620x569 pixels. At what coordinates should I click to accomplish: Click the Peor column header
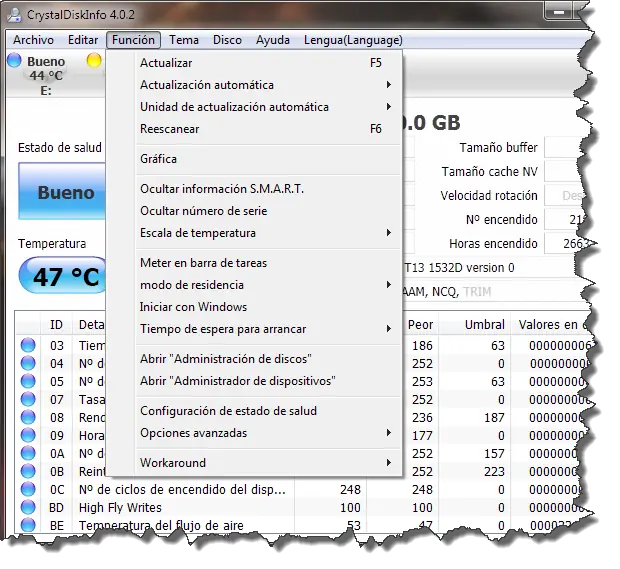[x=420, y=325]
